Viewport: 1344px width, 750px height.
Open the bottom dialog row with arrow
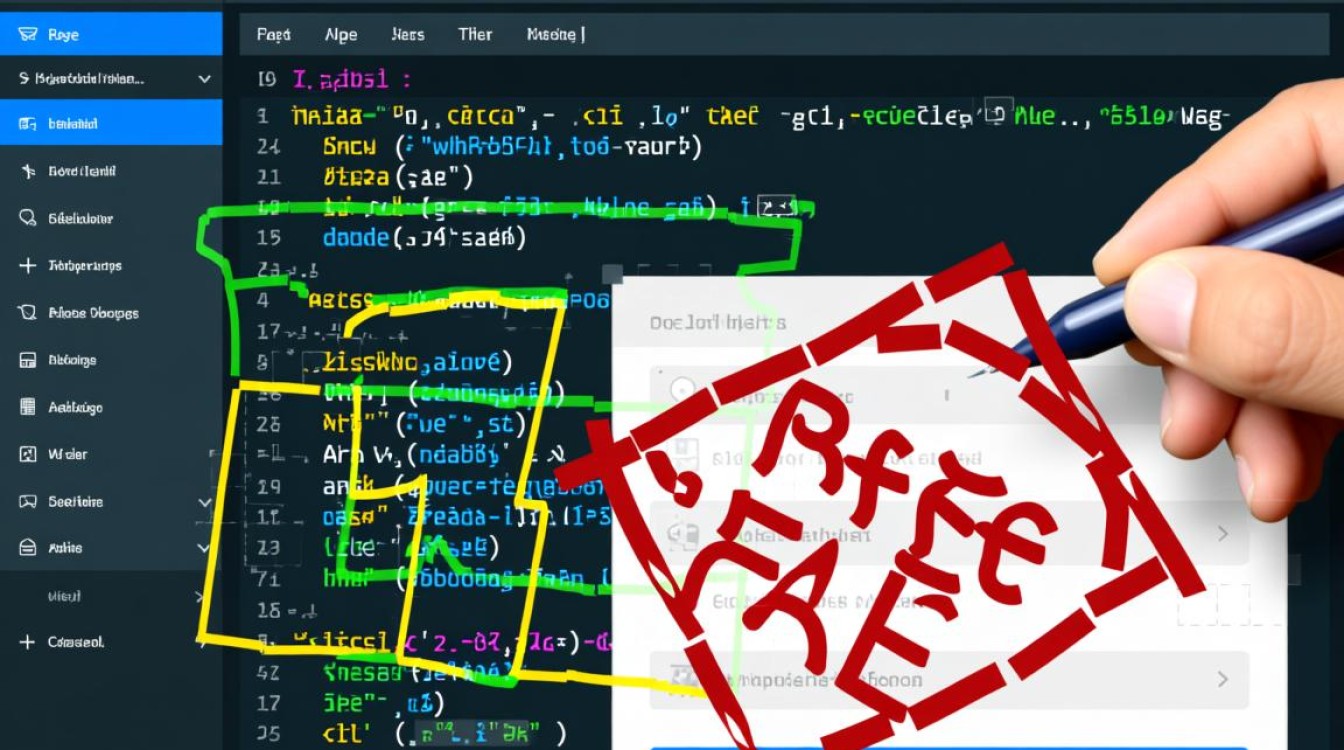1222,679
